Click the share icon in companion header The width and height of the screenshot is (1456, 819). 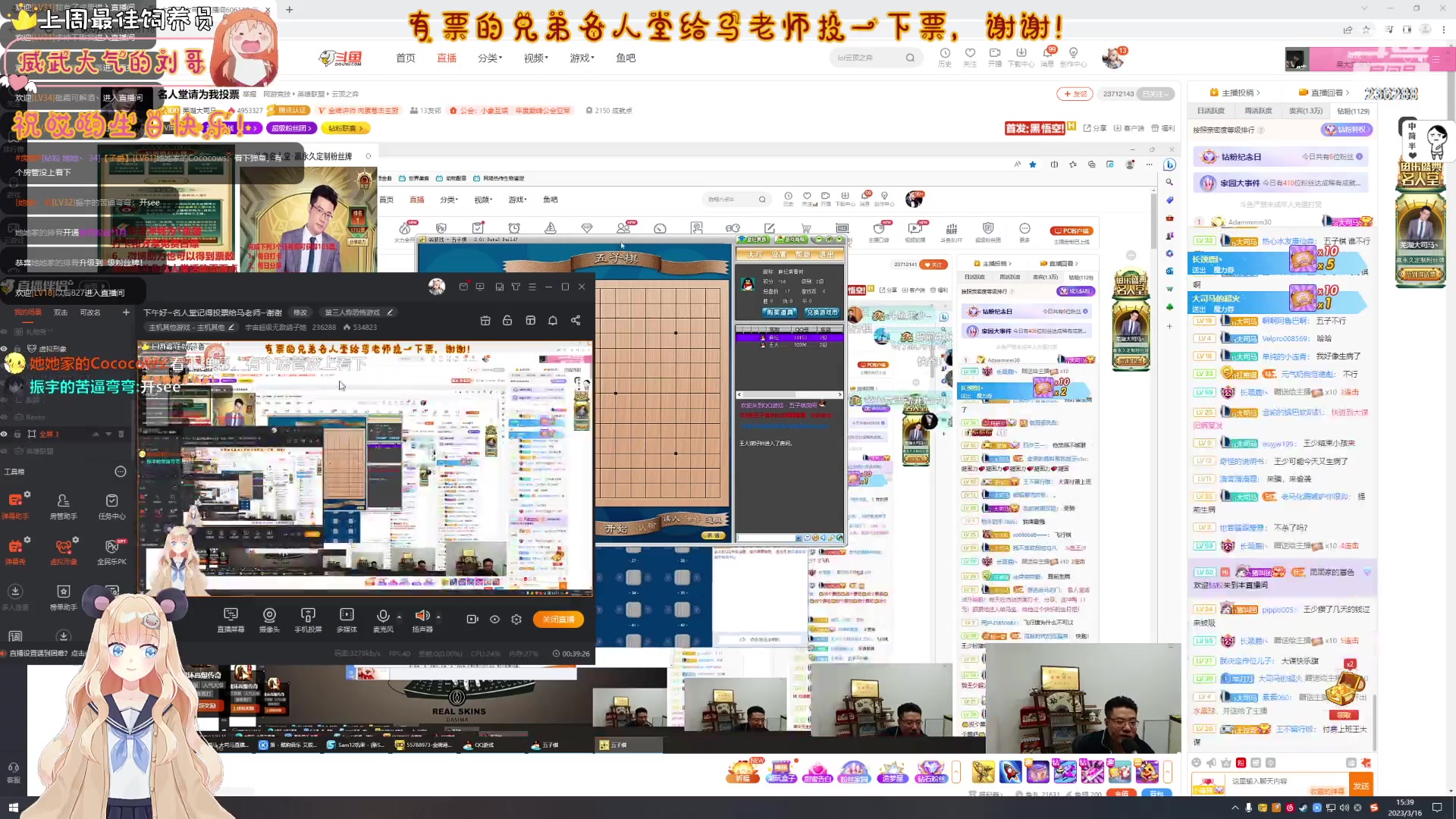click(576, 320)
